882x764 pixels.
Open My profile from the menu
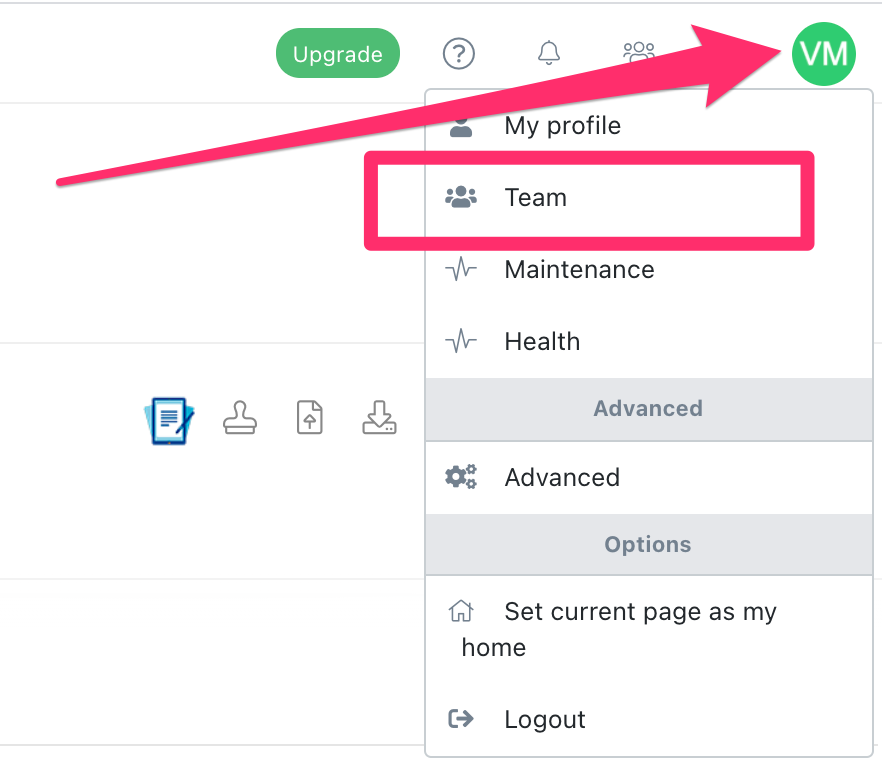[562, 126]
